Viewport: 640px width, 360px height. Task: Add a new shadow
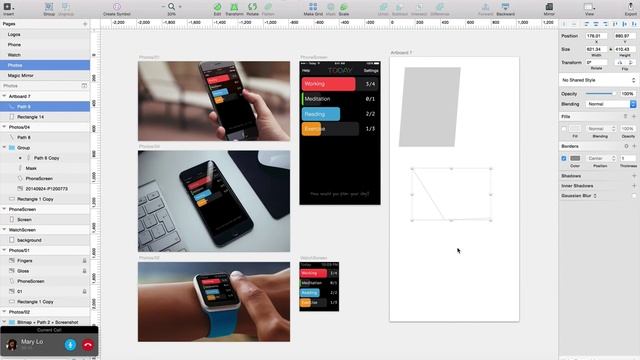click(x=634, y=176)
